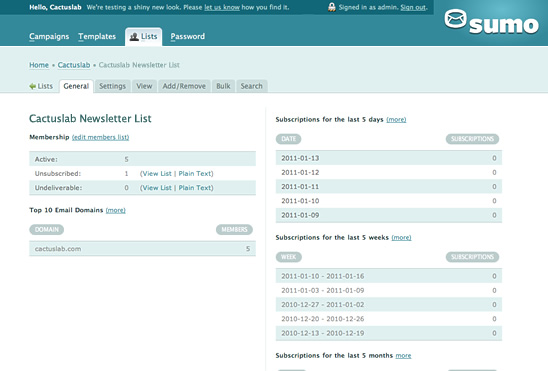Select week 2010-12-27 - 2011-01-02 row
548x371 pixels.
(389, 305)
